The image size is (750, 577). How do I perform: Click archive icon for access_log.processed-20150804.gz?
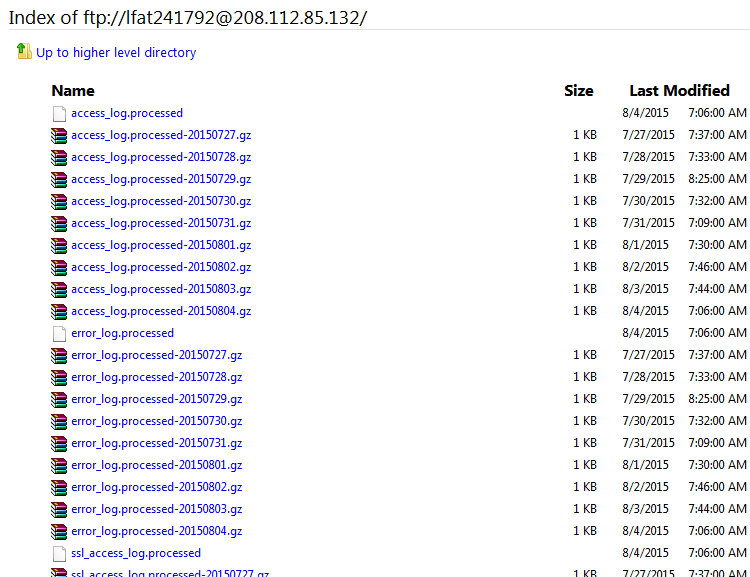pyautogui.click(x=59, y=312)
